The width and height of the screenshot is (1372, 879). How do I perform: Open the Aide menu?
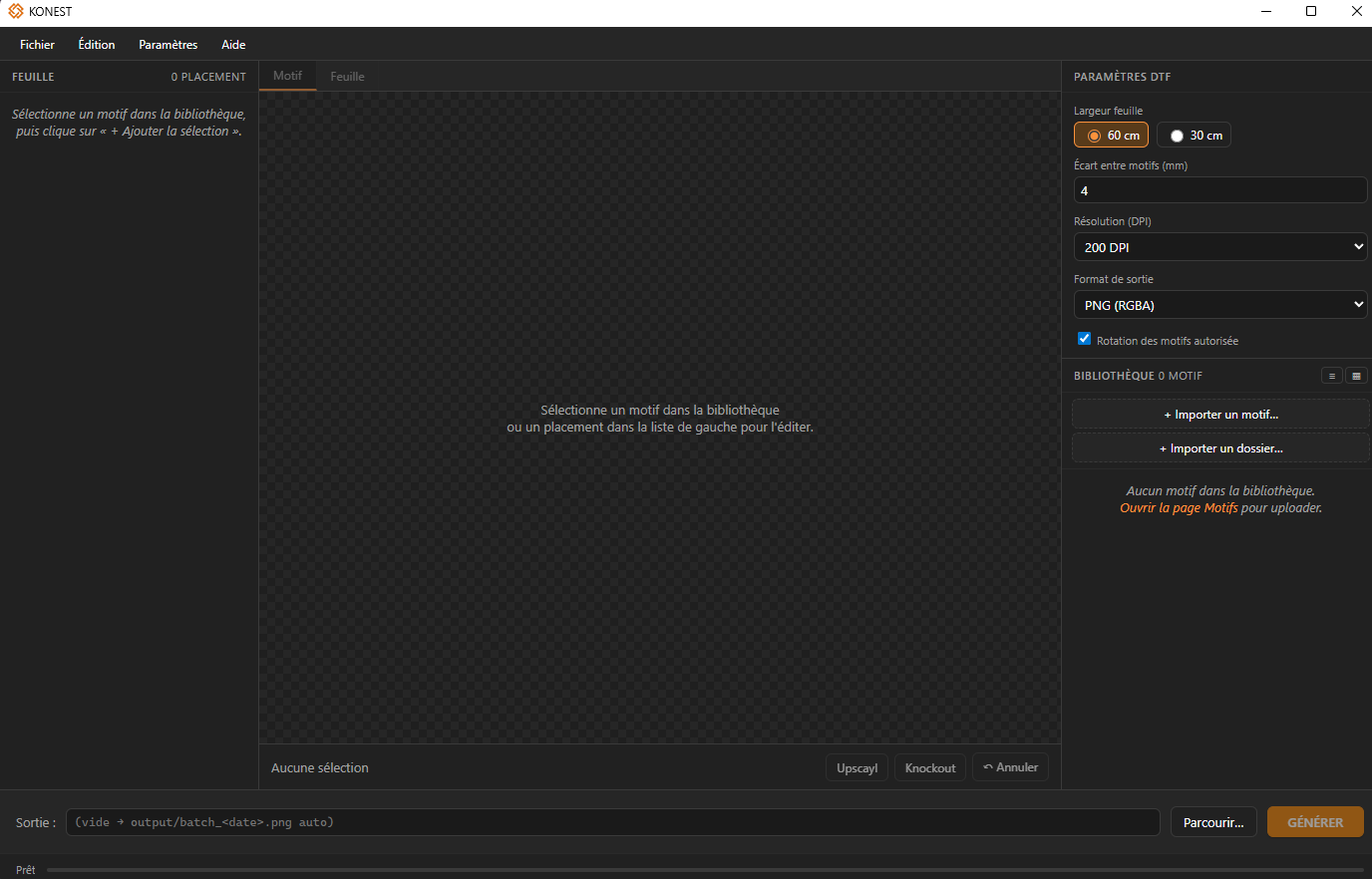pyautogui.click(x=233, y=45)
